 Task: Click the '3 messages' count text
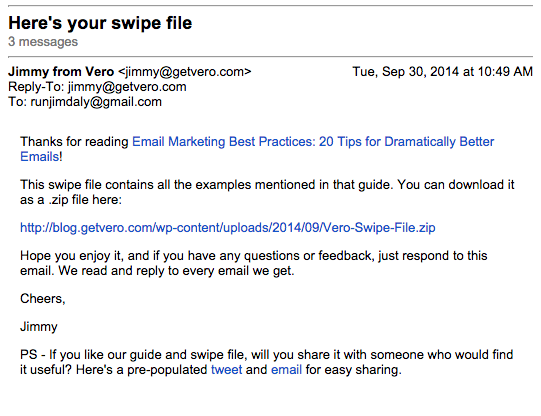(43, 42)
